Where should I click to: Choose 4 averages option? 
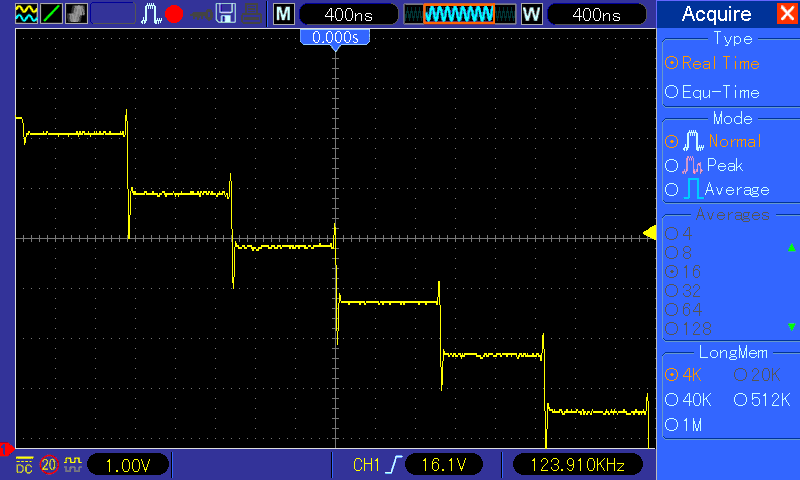[x=679, y=234]
